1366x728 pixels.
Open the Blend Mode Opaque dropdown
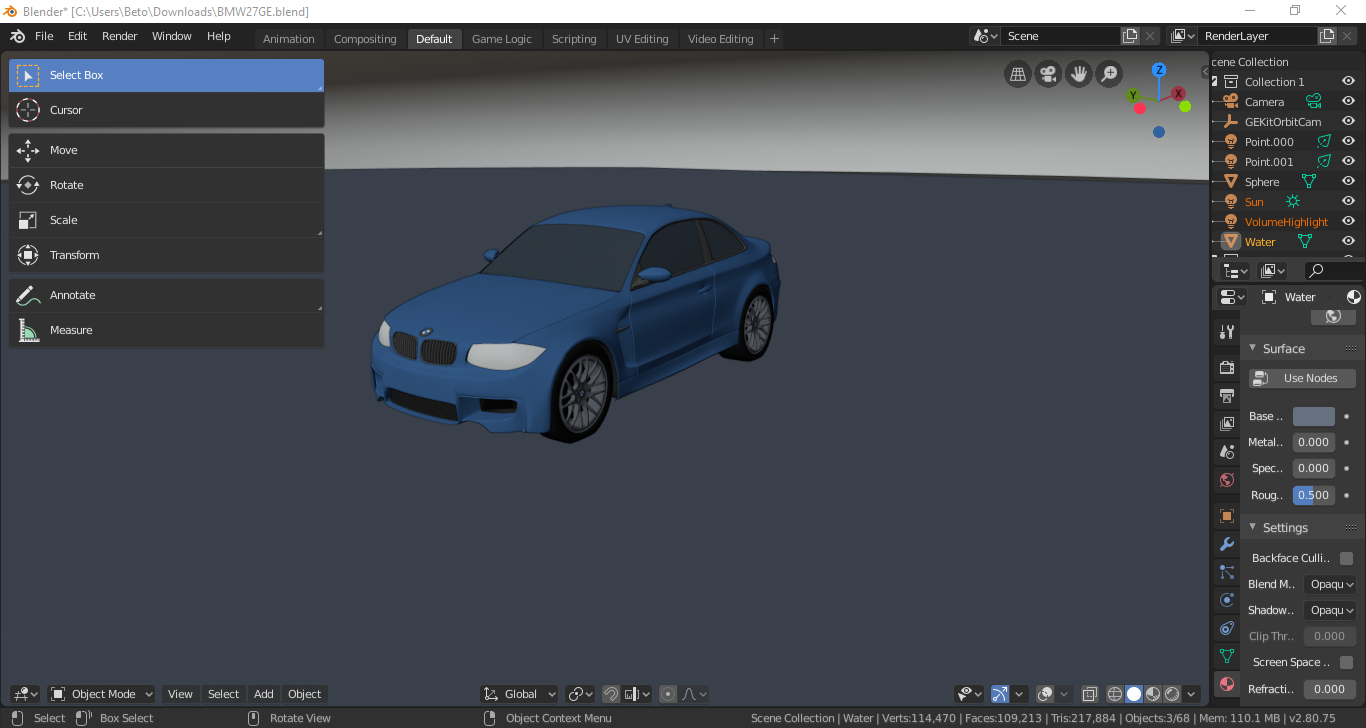point(1330,584)
